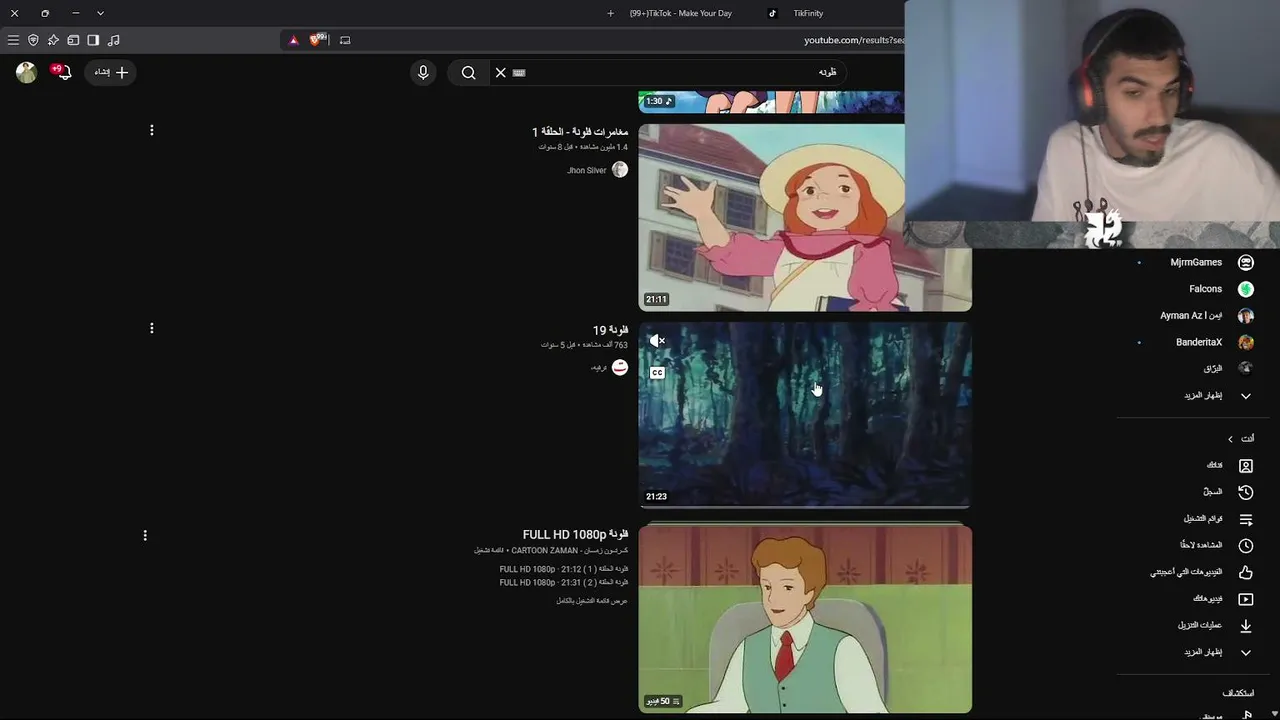Open playlist episode FULL HD 1080p 21:31 (2)
Image resolution: width=1280 pixels, height=720 pixels.
coord(564,582)
